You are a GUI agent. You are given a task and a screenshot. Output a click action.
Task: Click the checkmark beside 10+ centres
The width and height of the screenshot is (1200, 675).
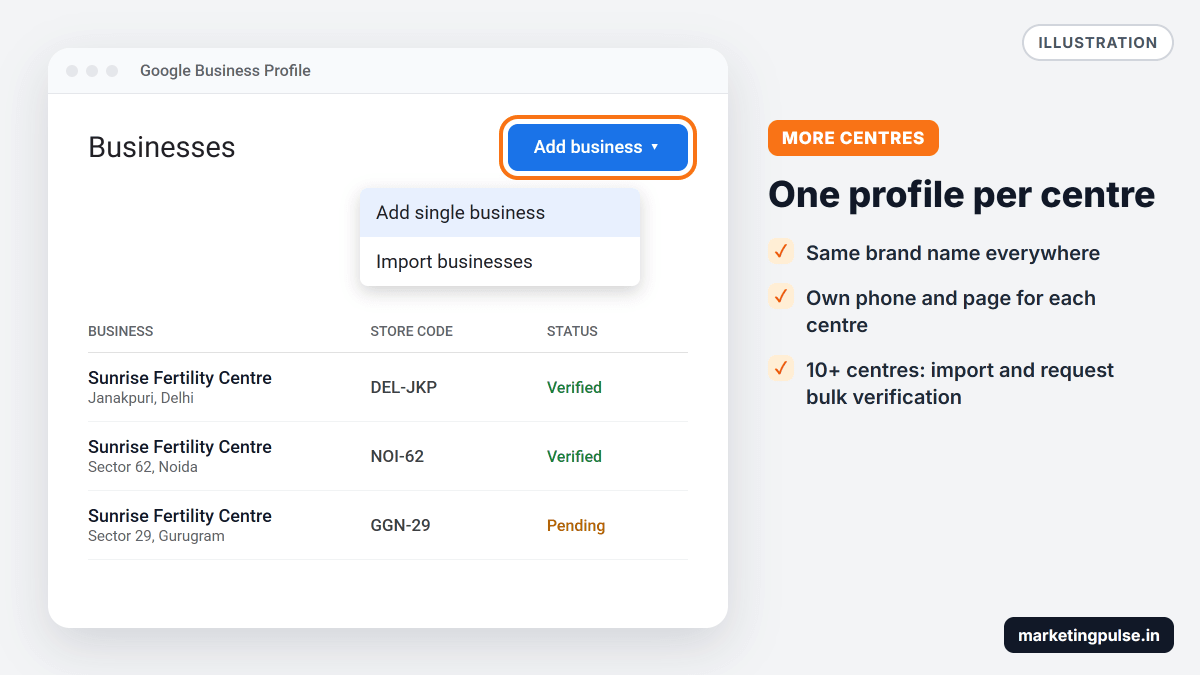pos(781,368)
